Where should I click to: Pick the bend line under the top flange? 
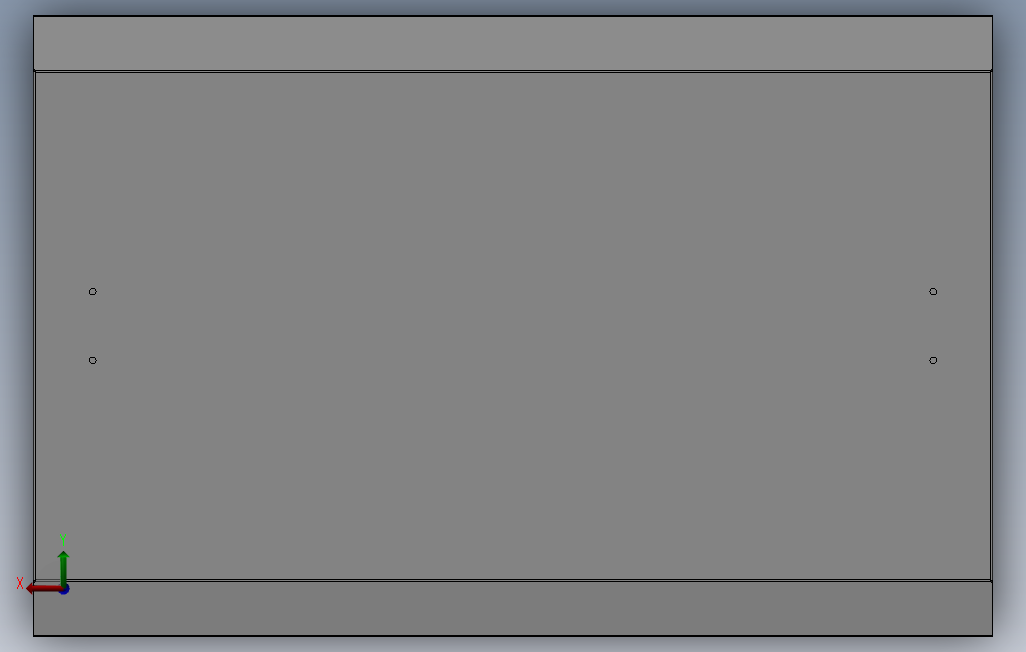pyautogui.click(x=513, y=71)
